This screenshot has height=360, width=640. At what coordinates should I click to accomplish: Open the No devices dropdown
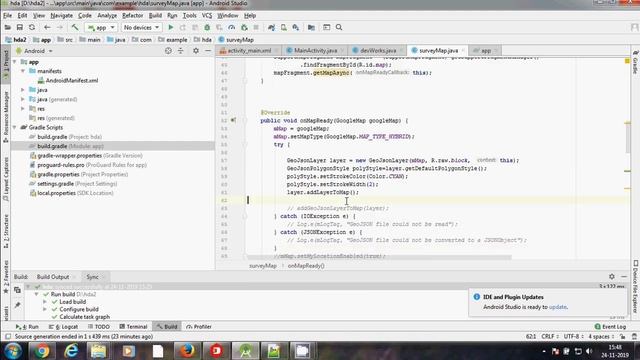[x=141, y=27]
